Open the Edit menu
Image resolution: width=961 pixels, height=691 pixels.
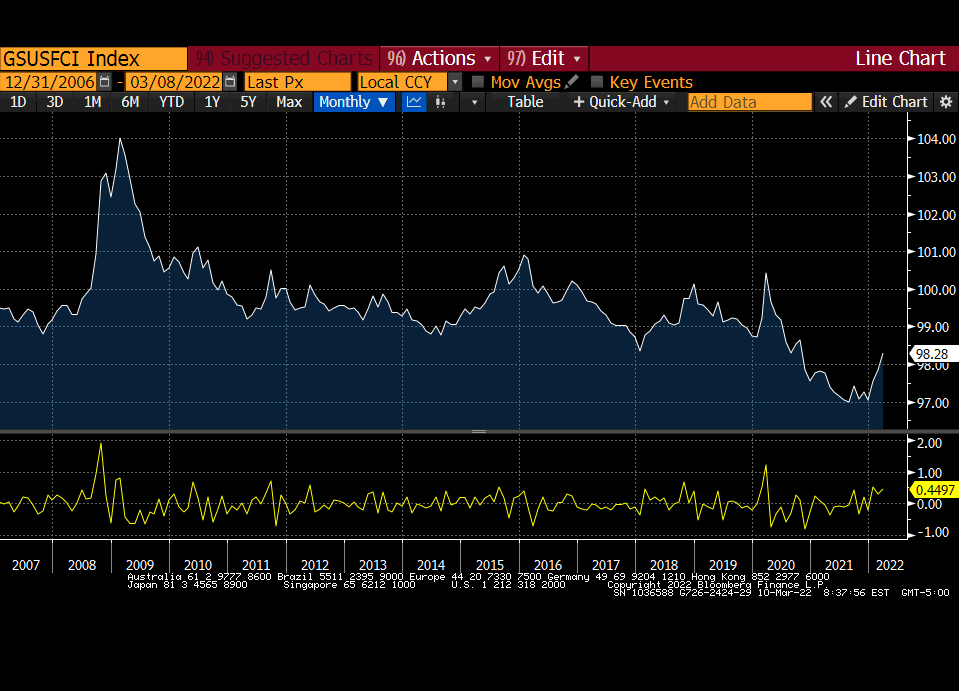[544, 58]
